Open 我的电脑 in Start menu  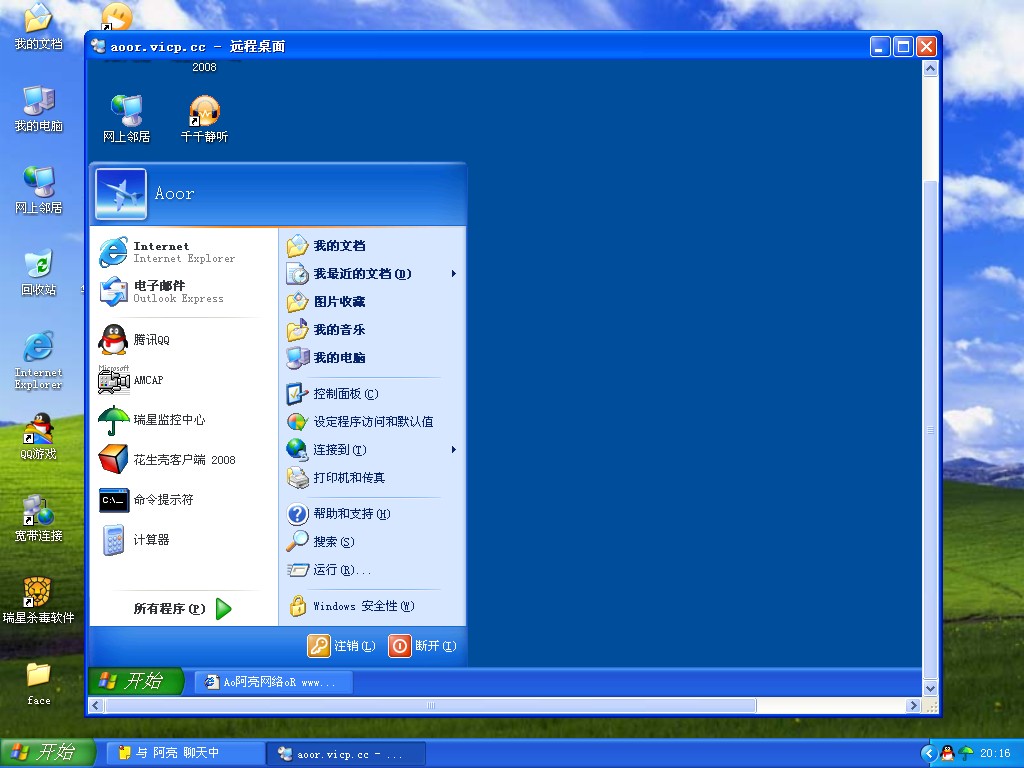tap(372, 358)
